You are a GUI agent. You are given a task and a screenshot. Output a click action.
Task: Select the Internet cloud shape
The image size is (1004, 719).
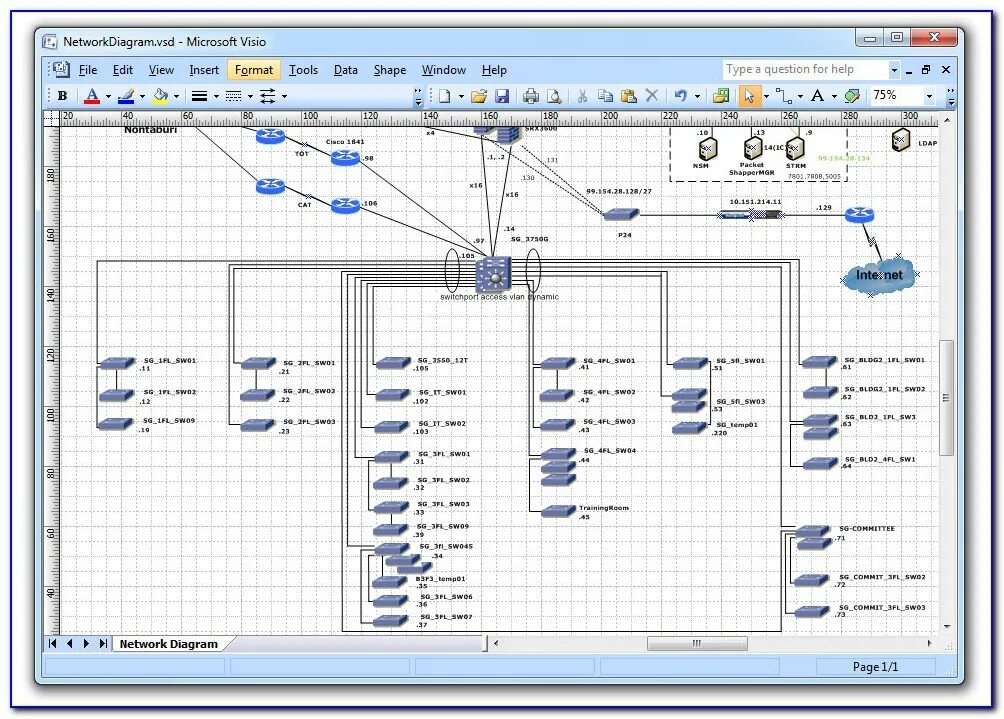pos(878,275)
